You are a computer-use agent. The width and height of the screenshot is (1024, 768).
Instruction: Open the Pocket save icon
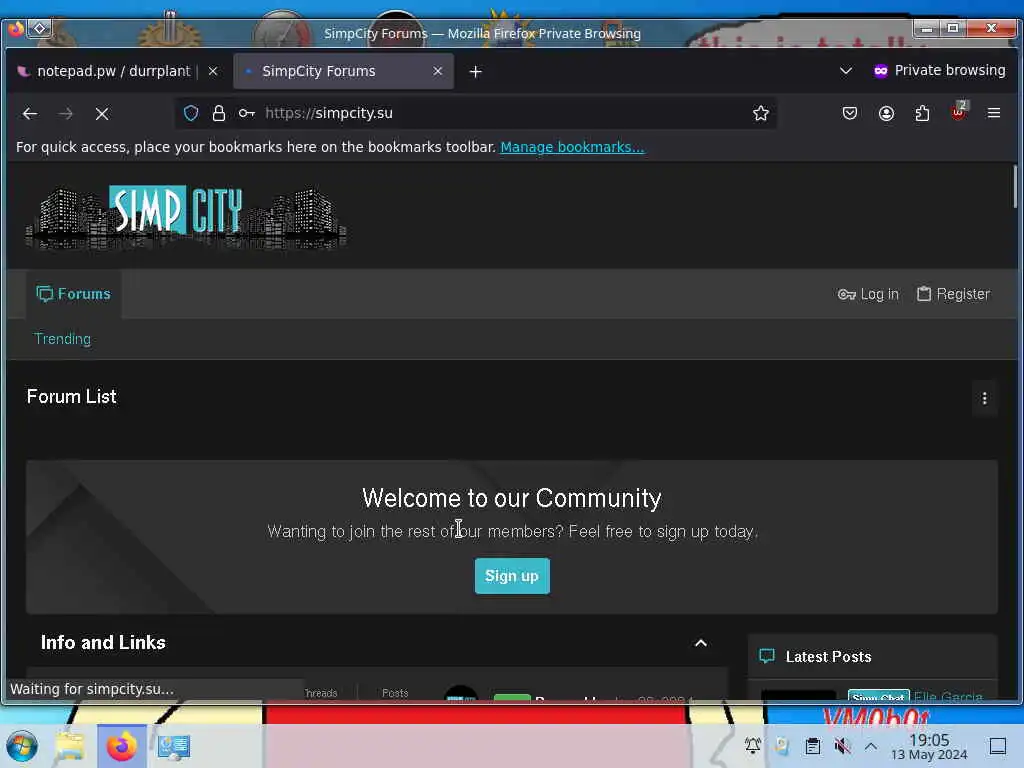tap(850, 113)
